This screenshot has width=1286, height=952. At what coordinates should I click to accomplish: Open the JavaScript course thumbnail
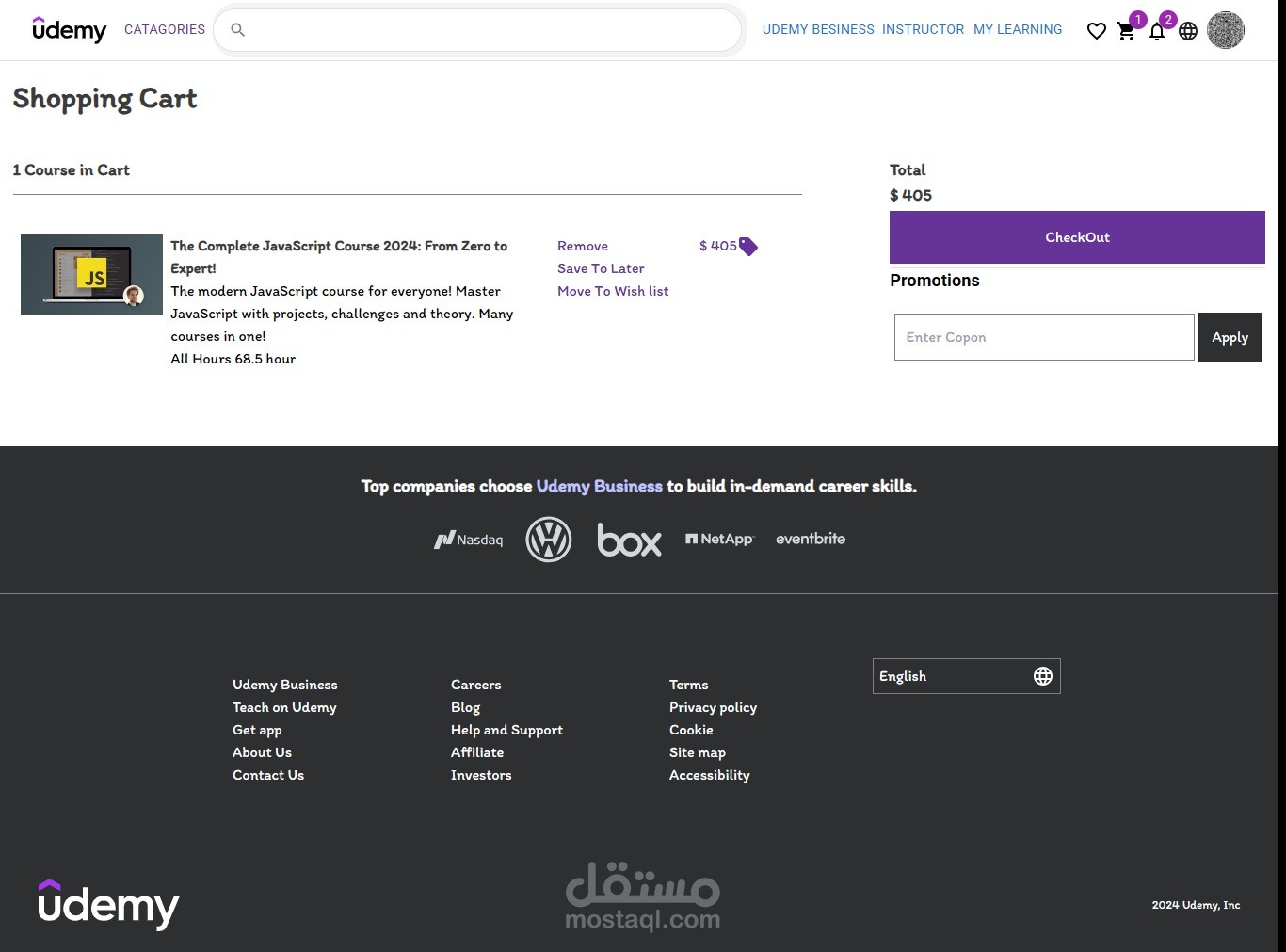(x=91, y=274)
